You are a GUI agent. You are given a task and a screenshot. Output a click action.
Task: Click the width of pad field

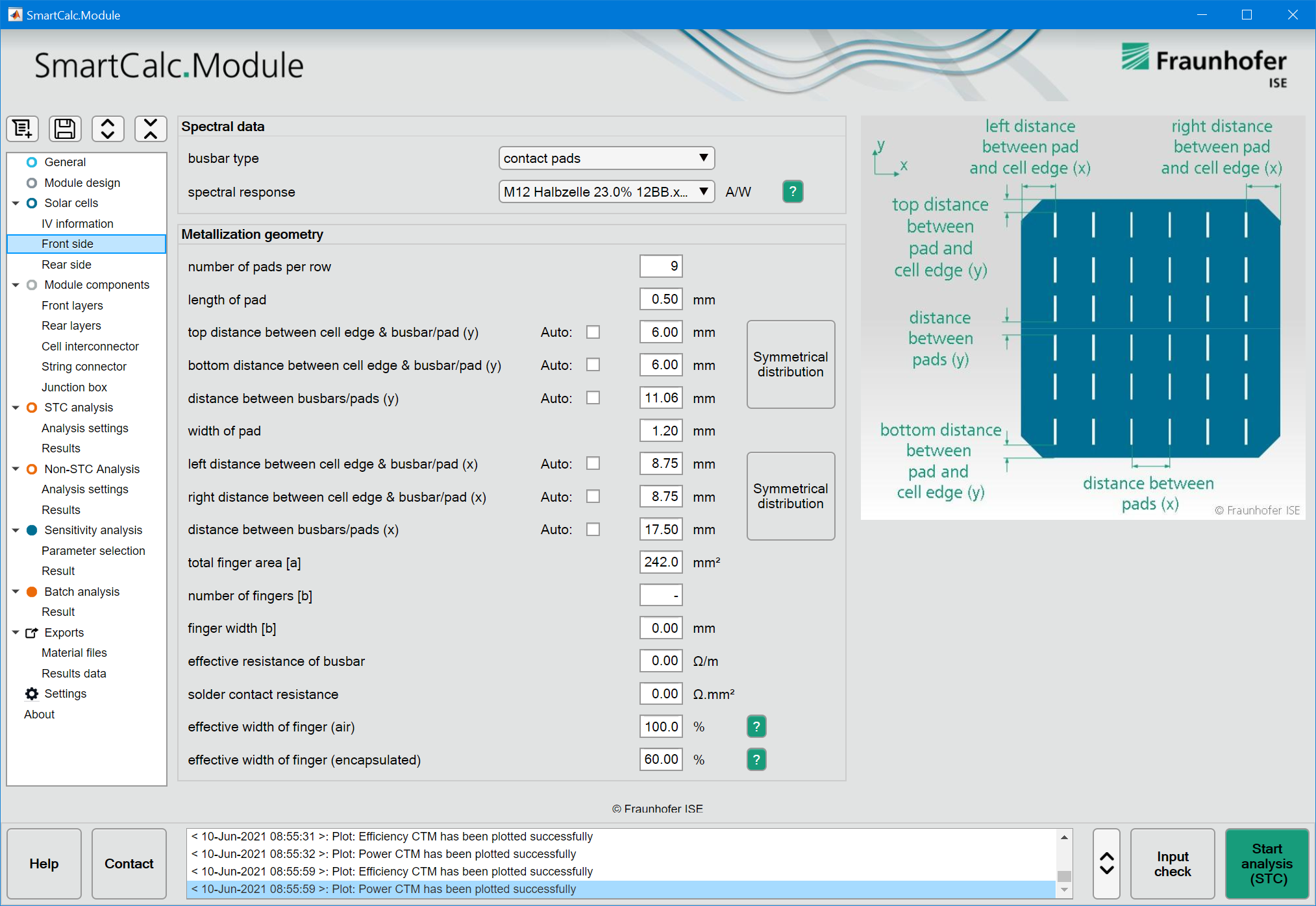pyautogui.click(x=661, y=430)
